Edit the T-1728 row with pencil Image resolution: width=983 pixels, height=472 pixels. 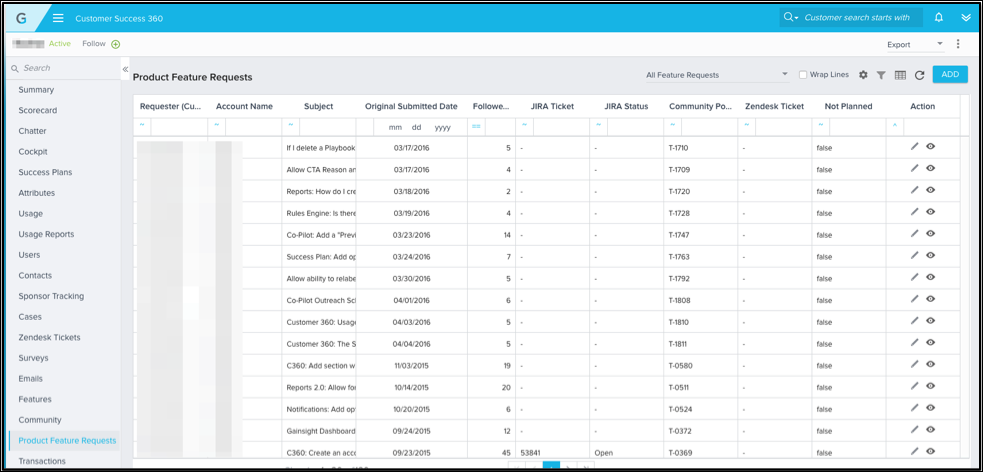pyautogui.click(x=914, y=212)
